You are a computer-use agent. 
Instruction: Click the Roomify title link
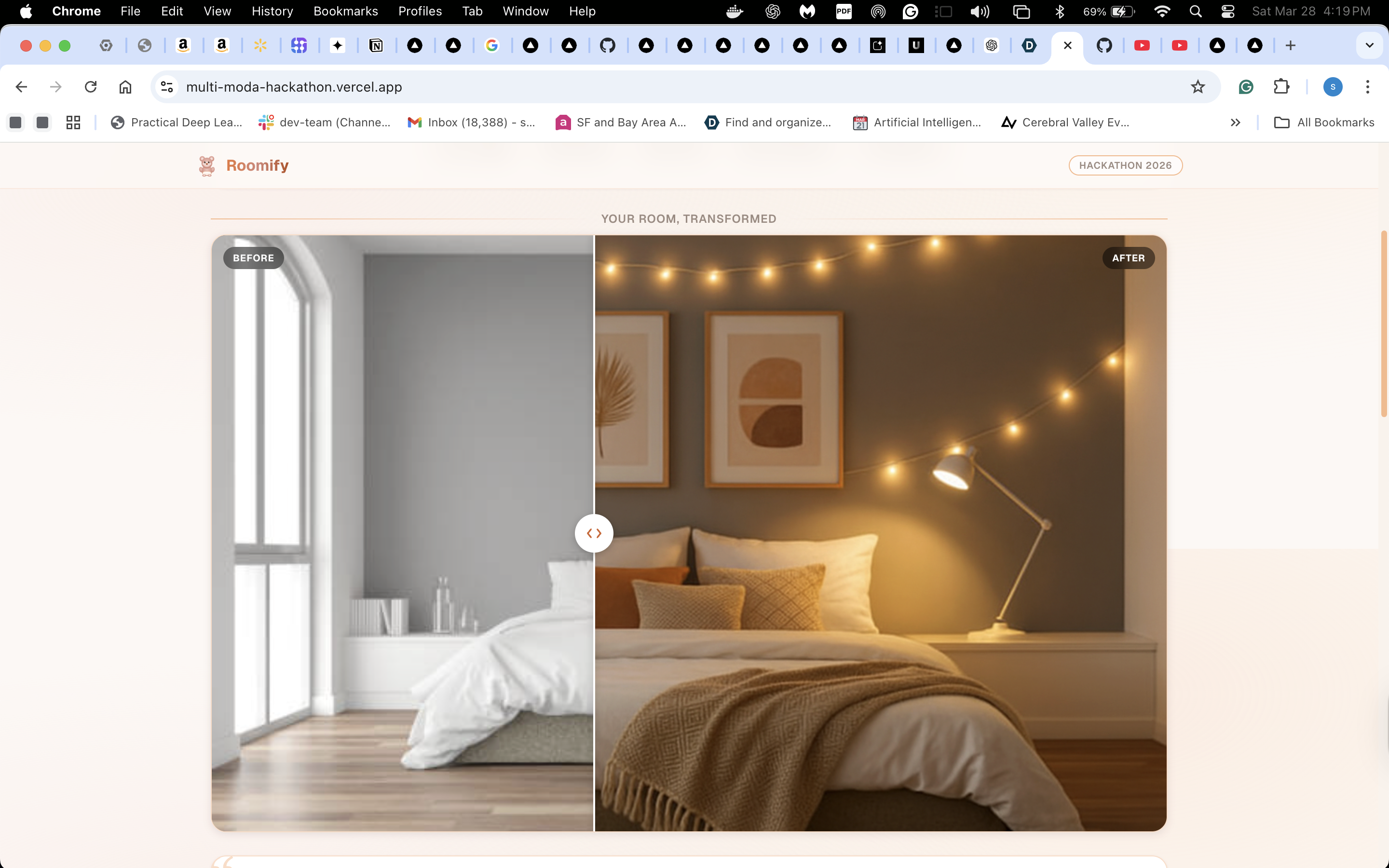click(x=257, y=165)
